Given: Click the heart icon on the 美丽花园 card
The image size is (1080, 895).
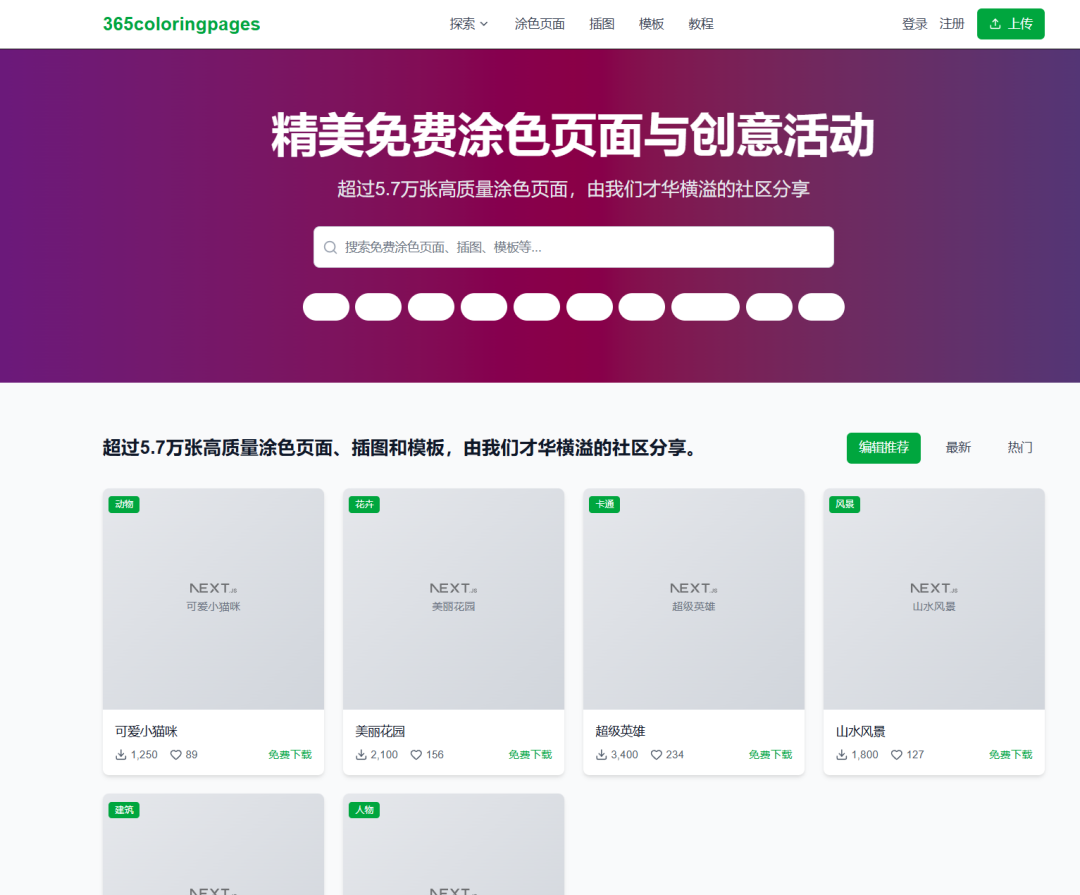Looking at the screenshot, I should point(417,754).
